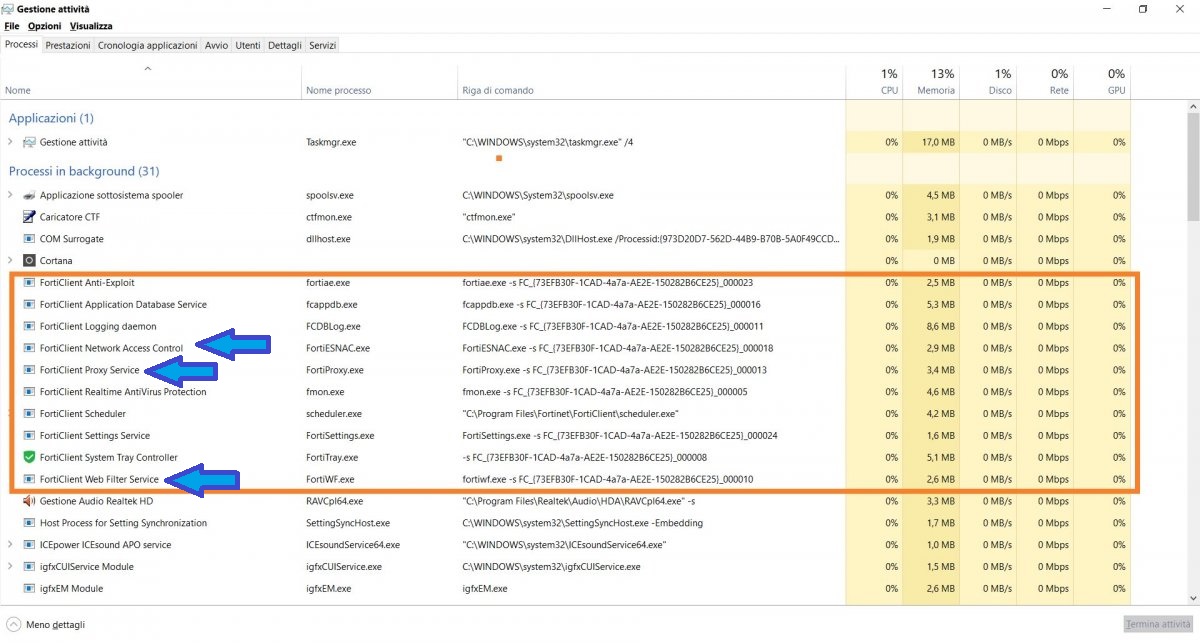
Task: Click the Gestione attività process icon
Action: click(x=29, y=143)
